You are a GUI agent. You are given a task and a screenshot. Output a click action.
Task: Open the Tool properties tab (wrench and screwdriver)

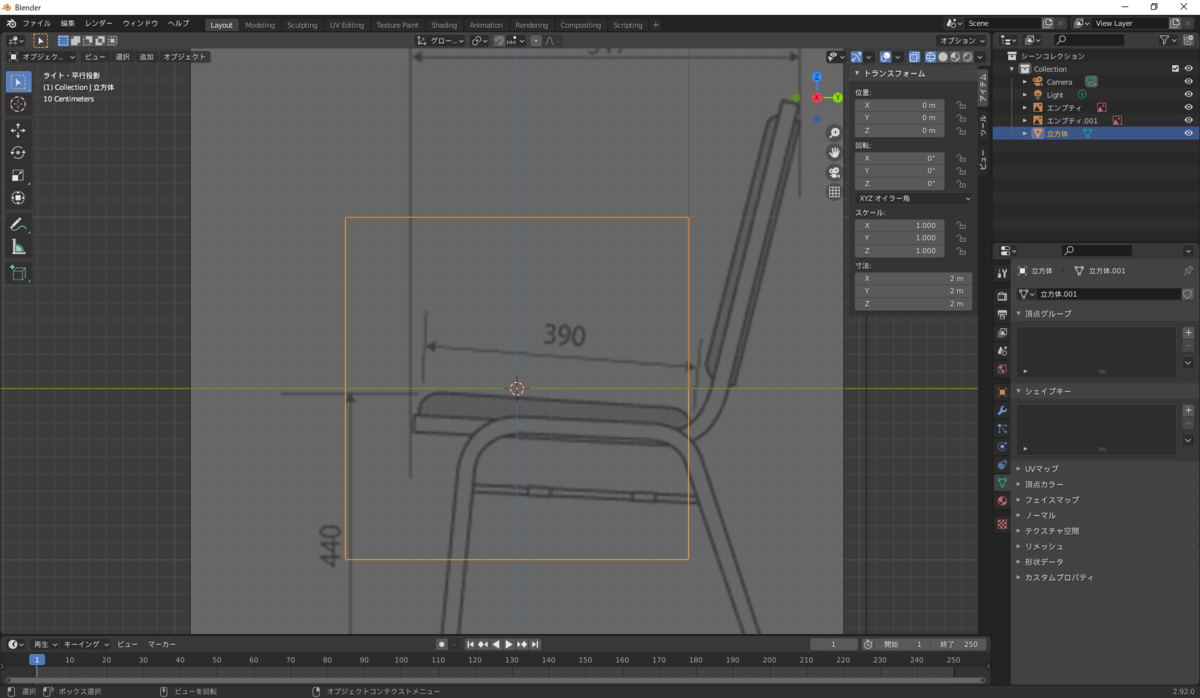point(1002,274)
